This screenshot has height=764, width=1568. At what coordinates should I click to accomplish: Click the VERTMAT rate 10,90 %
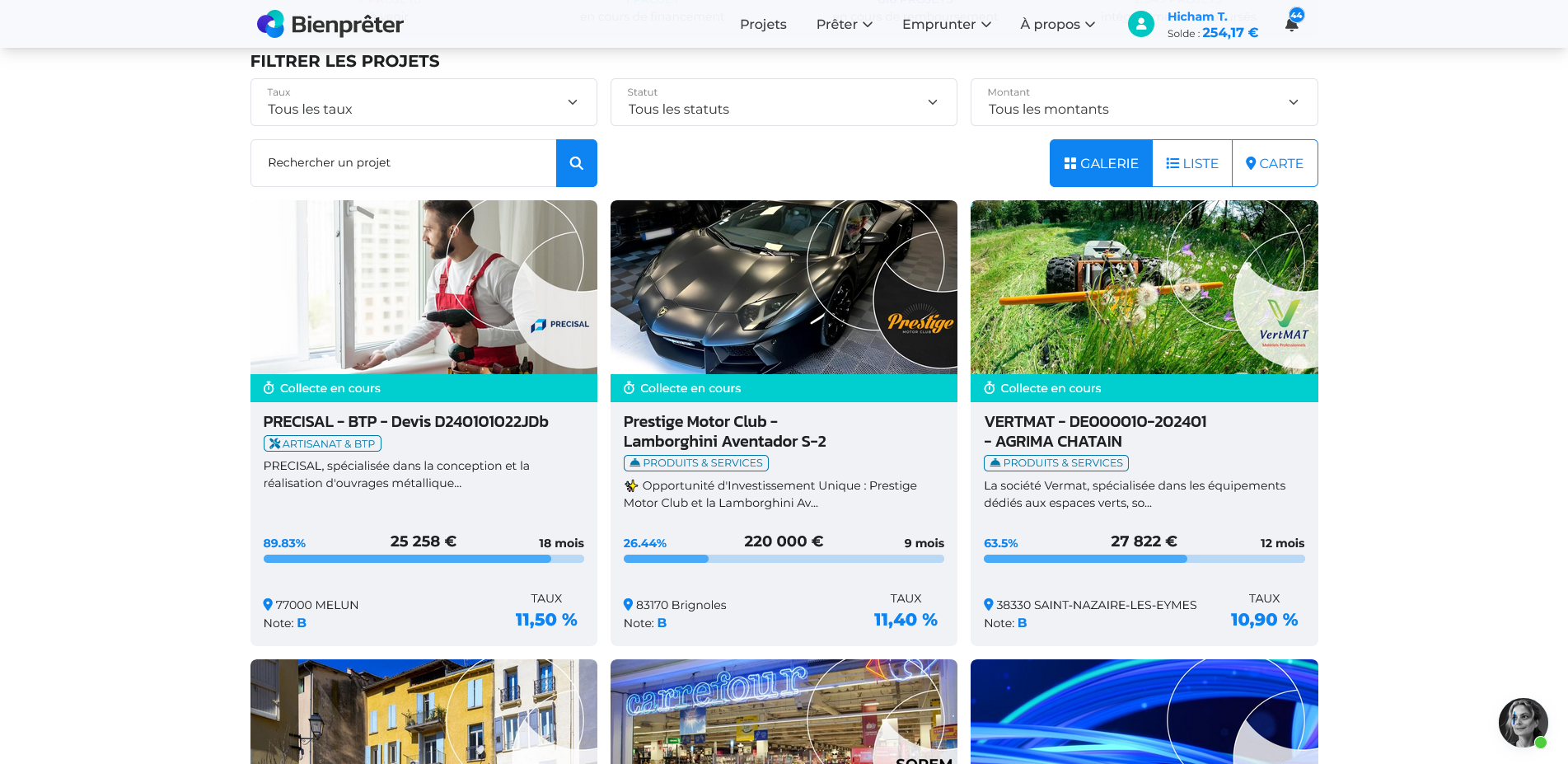point(1264,620)
